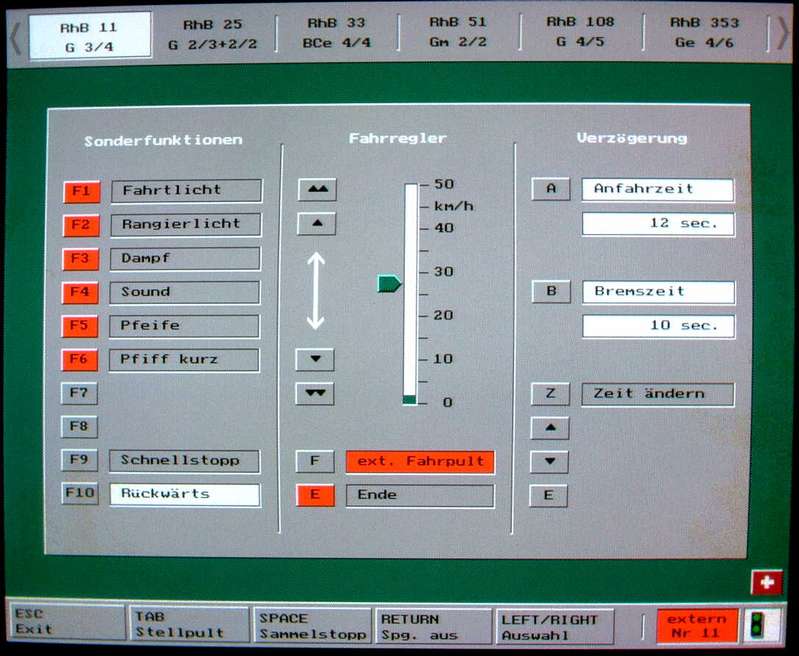Toggle F10 Rückwärts direction
The image size is (799, 656).
click(x=80, y=495)
